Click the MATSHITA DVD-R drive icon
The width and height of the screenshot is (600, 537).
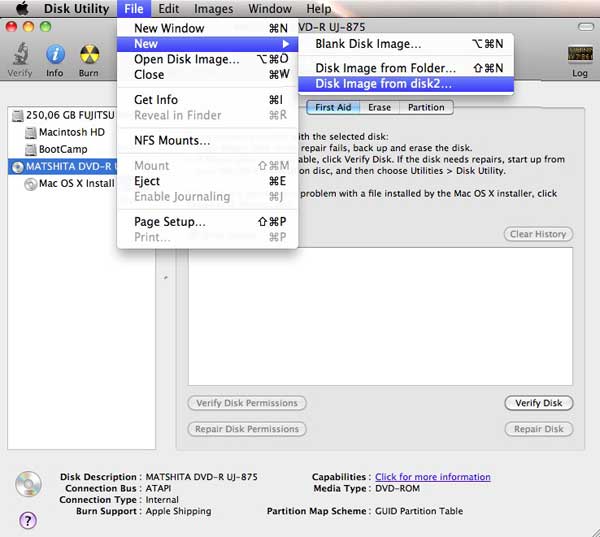tap(17, 167)
